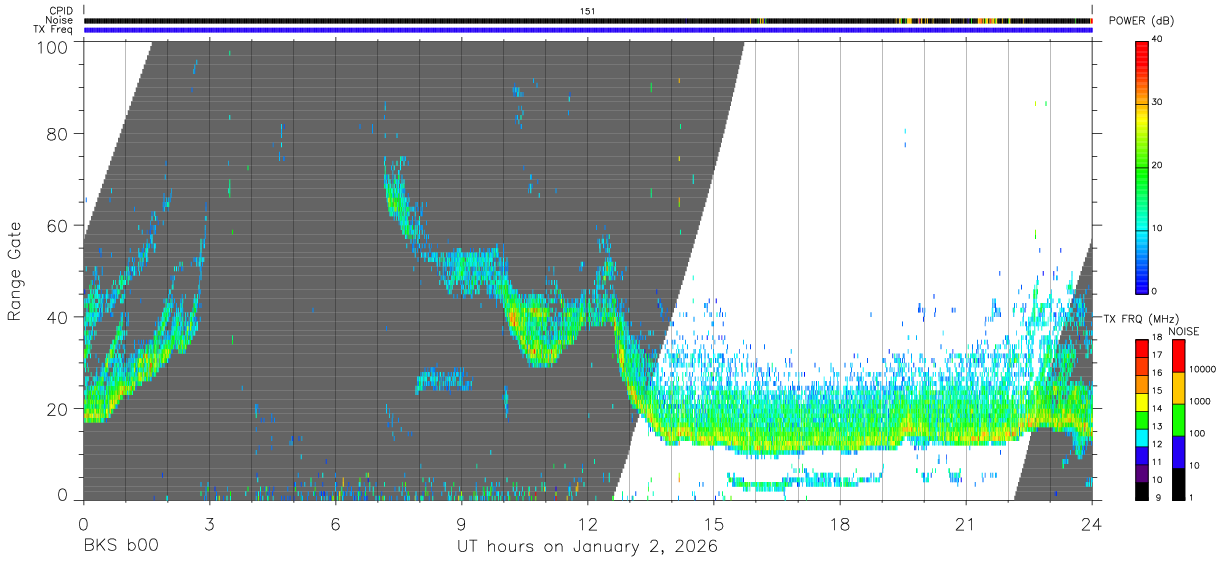Click the 80 tick on the Range Gate axis

57,133
